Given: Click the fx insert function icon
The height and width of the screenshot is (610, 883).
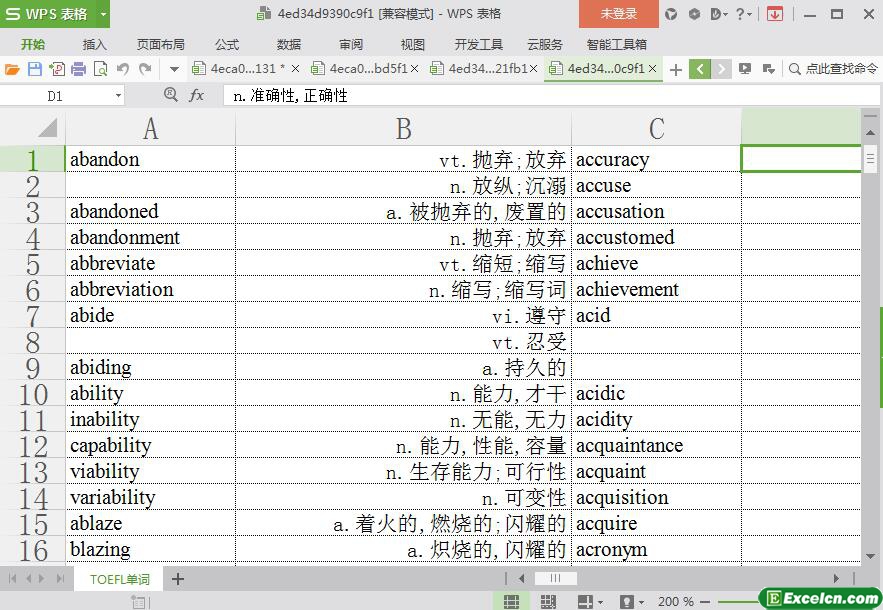Looking at the screenshot, I should pos(196,95).
